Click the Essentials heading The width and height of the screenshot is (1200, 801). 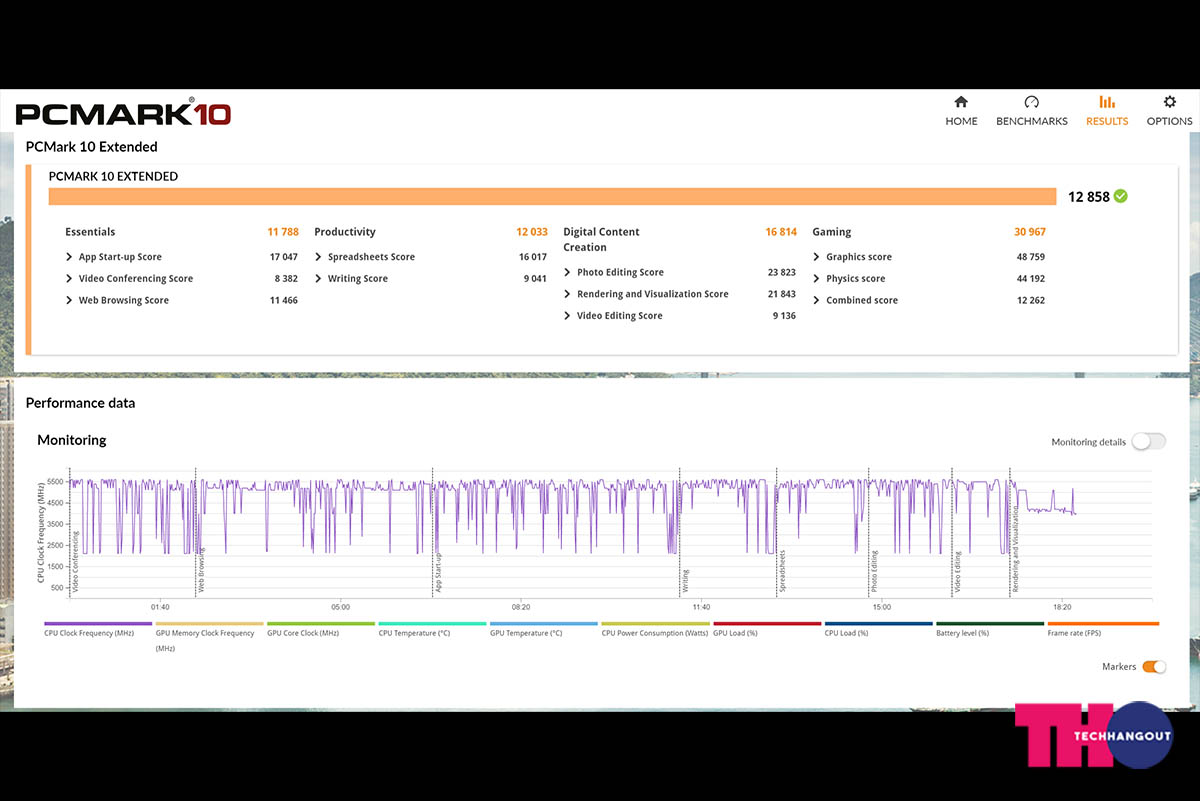point(90,232)
